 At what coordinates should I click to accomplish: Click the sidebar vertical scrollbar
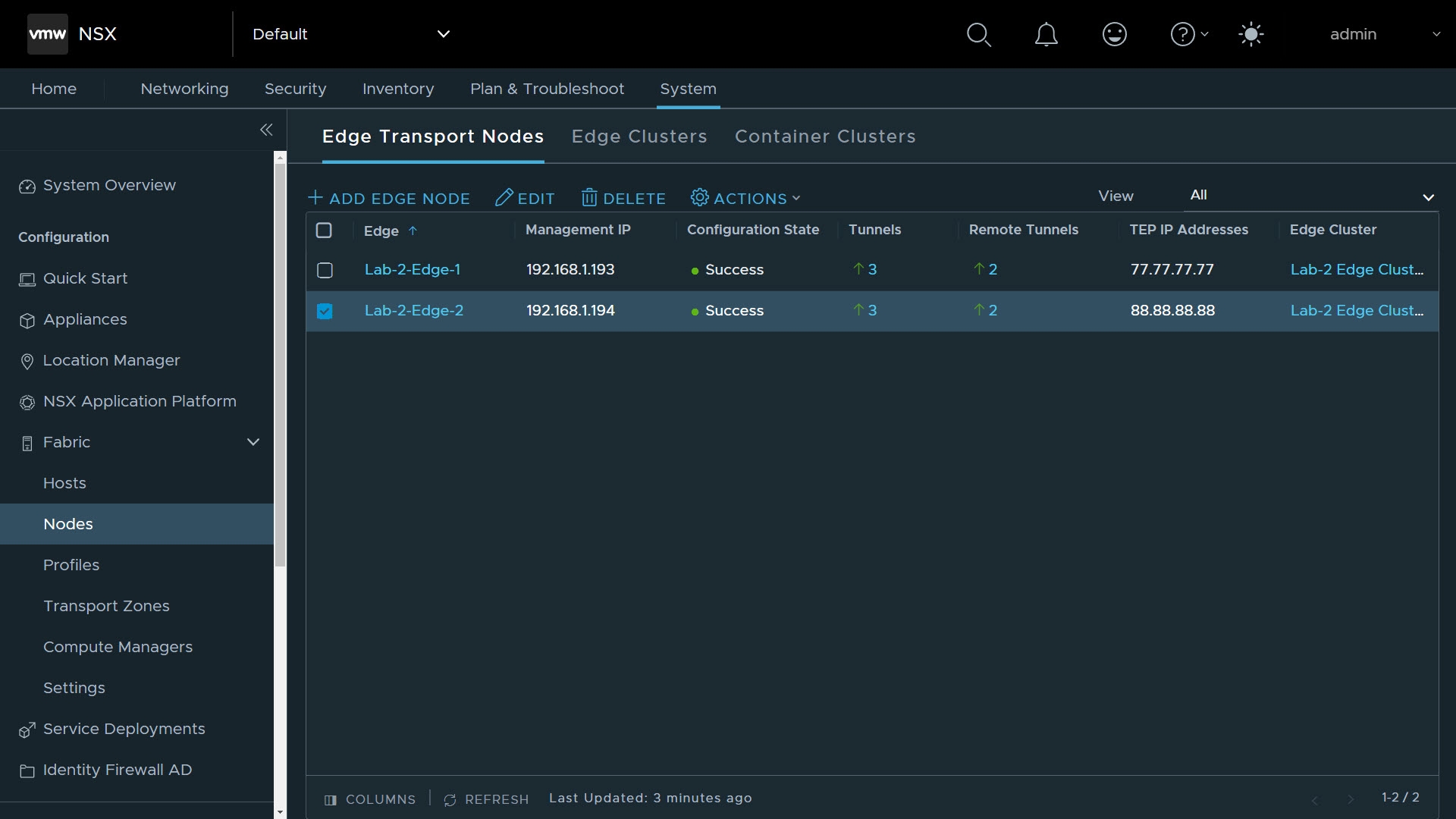pyautogui.click(x=280, y=364)
